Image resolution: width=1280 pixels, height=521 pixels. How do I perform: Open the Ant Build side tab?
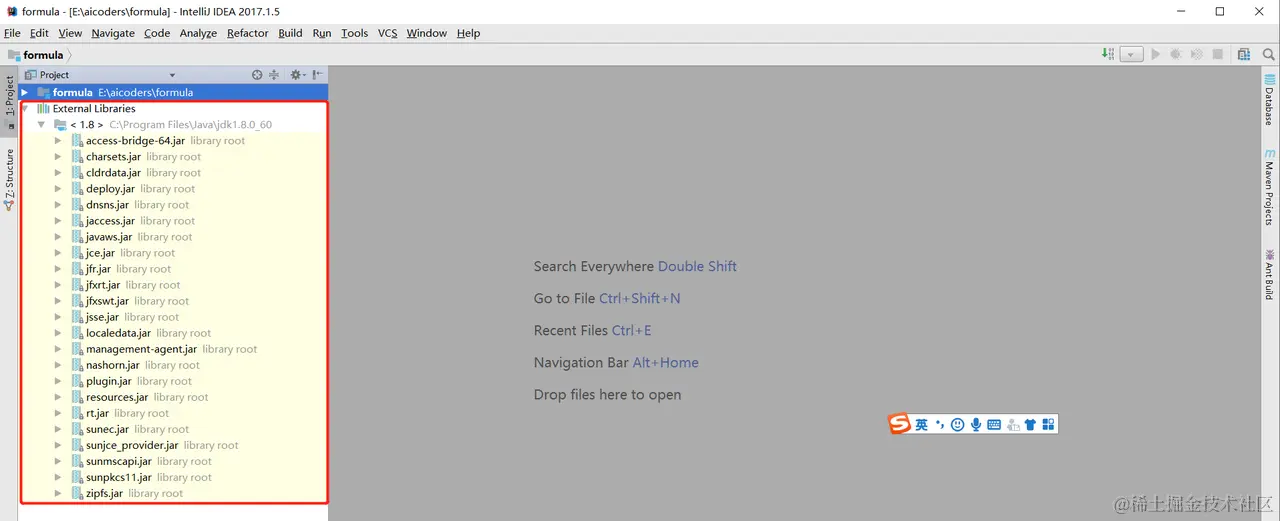[x=1269, y=274]
